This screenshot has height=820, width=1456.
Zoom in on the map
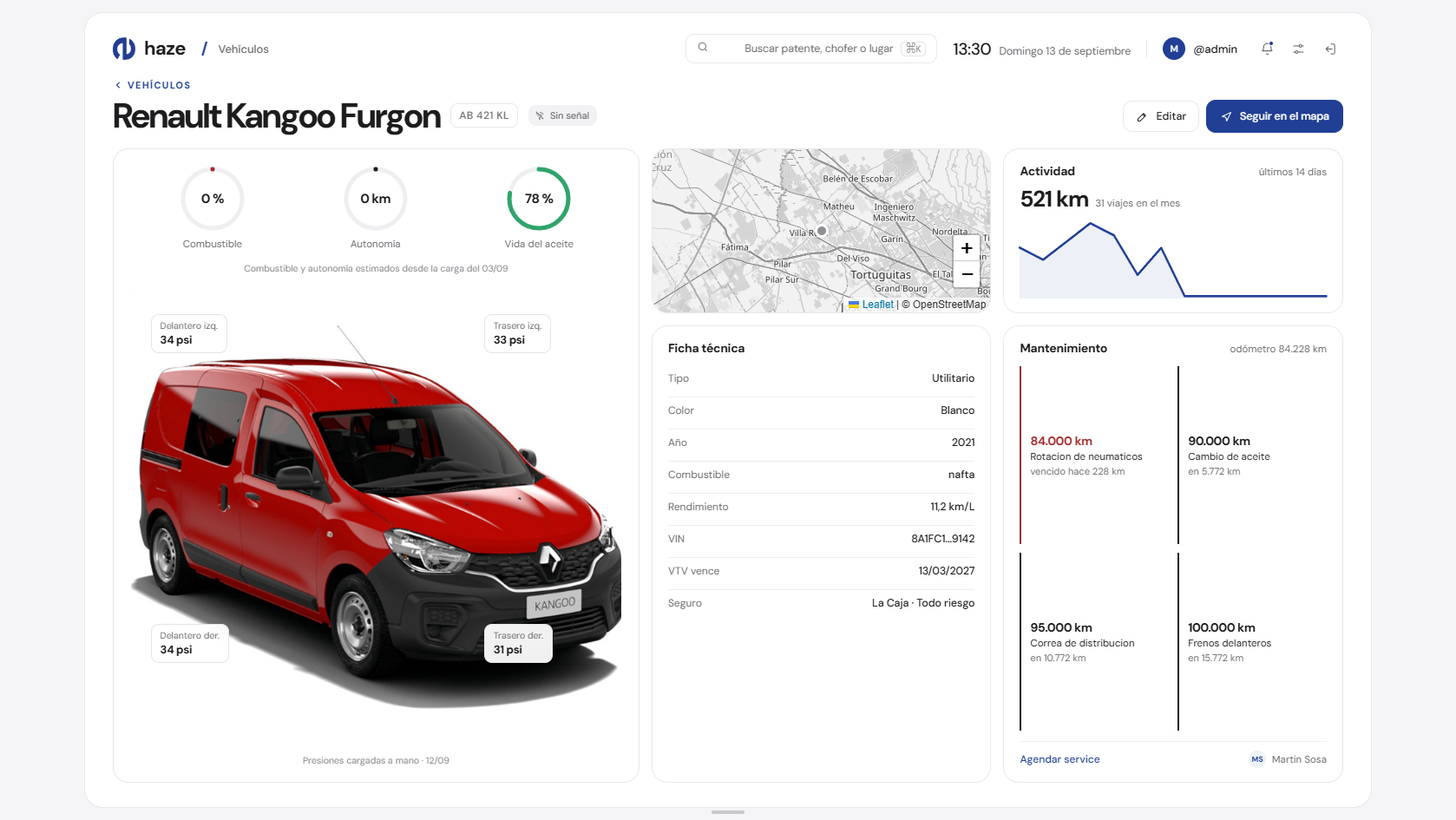967,248
